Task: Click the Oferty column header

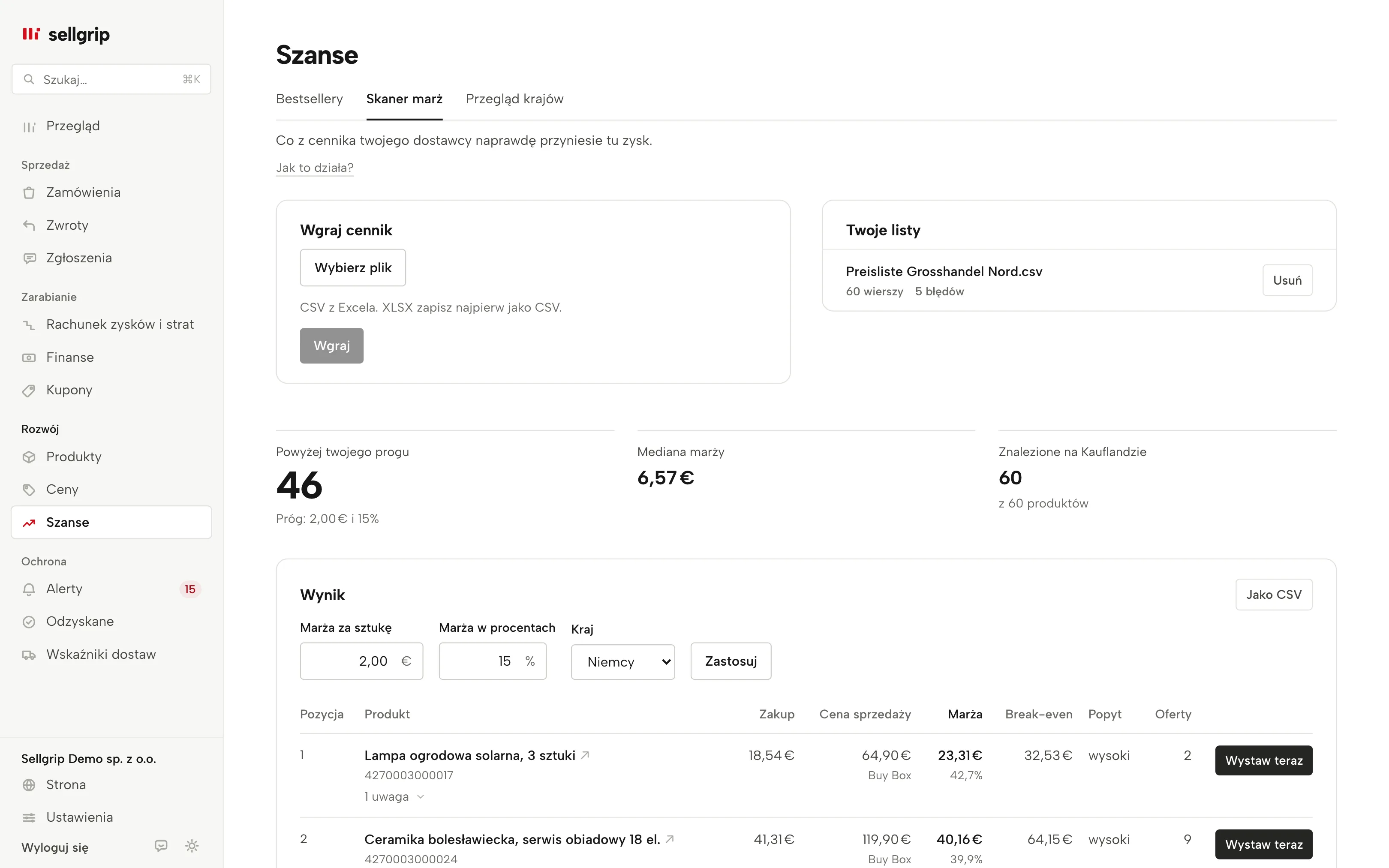Action: 1173,714
